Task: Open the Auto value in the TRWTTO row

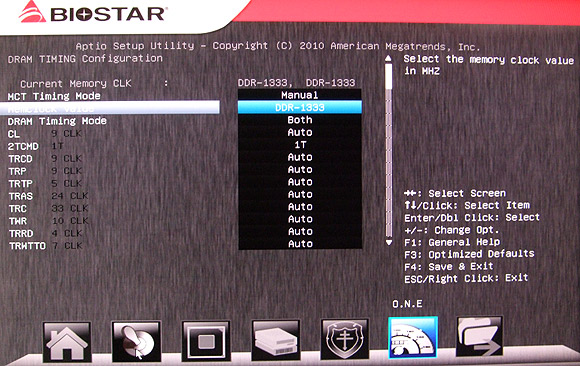Action: [x=300, y=244]
